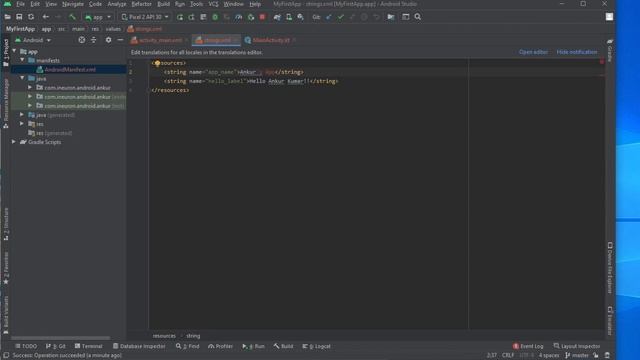Open the Event Log button
Viewport: 640px width, 360px height.
click(528, 346)
